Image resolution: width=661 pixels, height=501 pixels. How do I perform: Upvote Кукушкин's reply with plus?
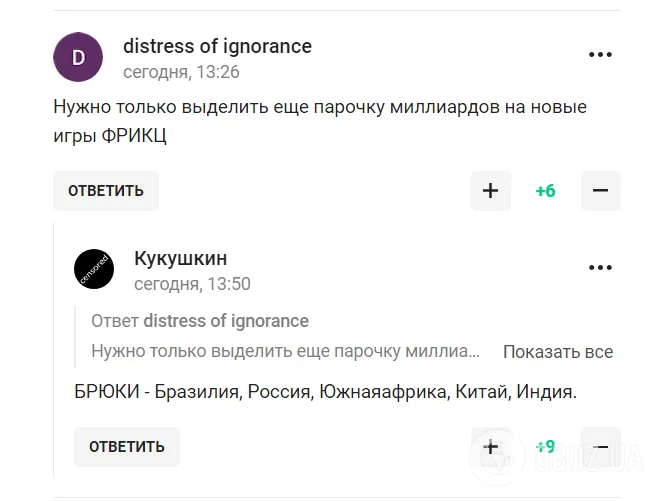tap(490, 447)
